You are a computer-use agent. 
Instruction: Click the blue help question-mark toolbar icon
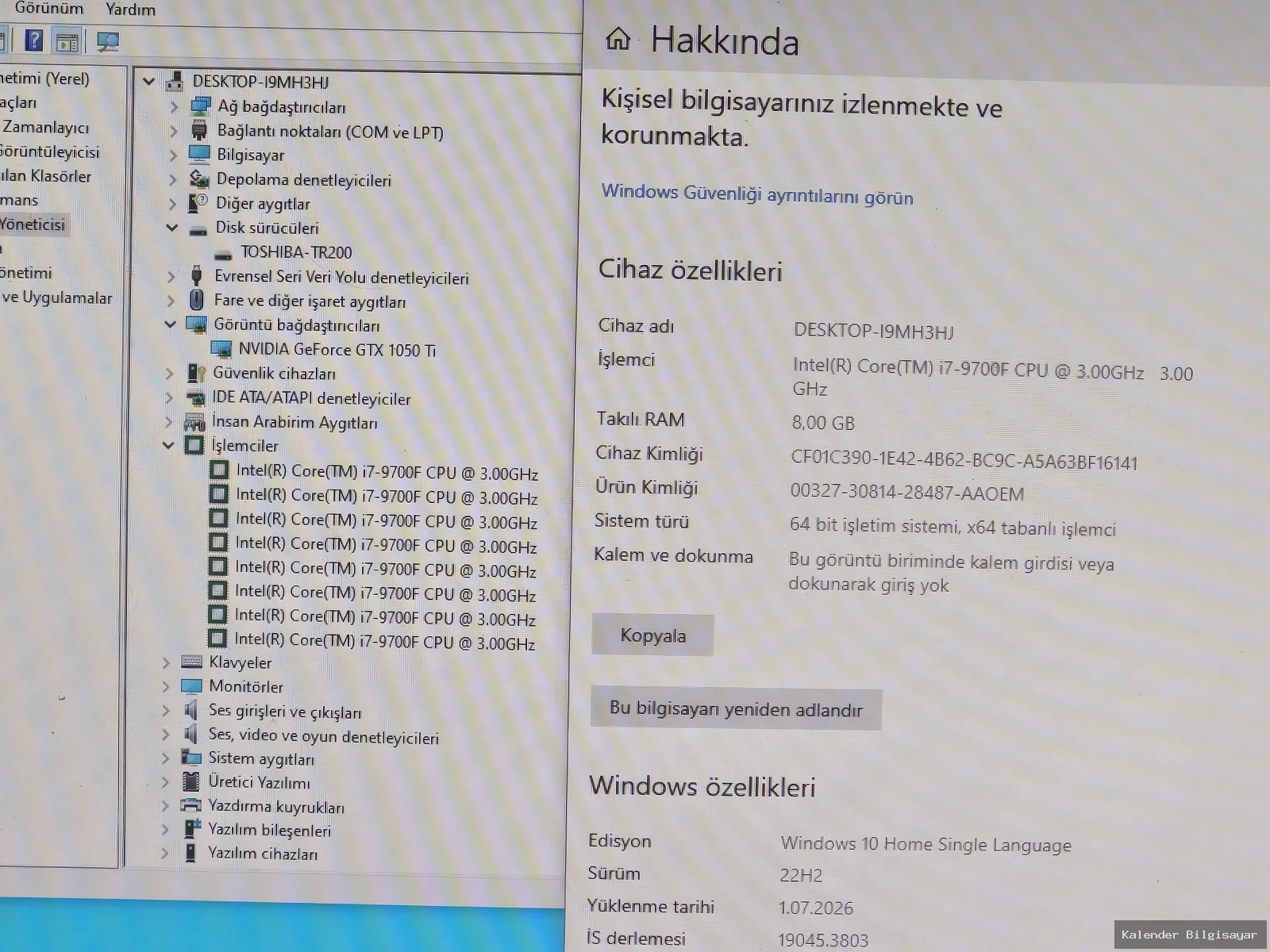34,40
